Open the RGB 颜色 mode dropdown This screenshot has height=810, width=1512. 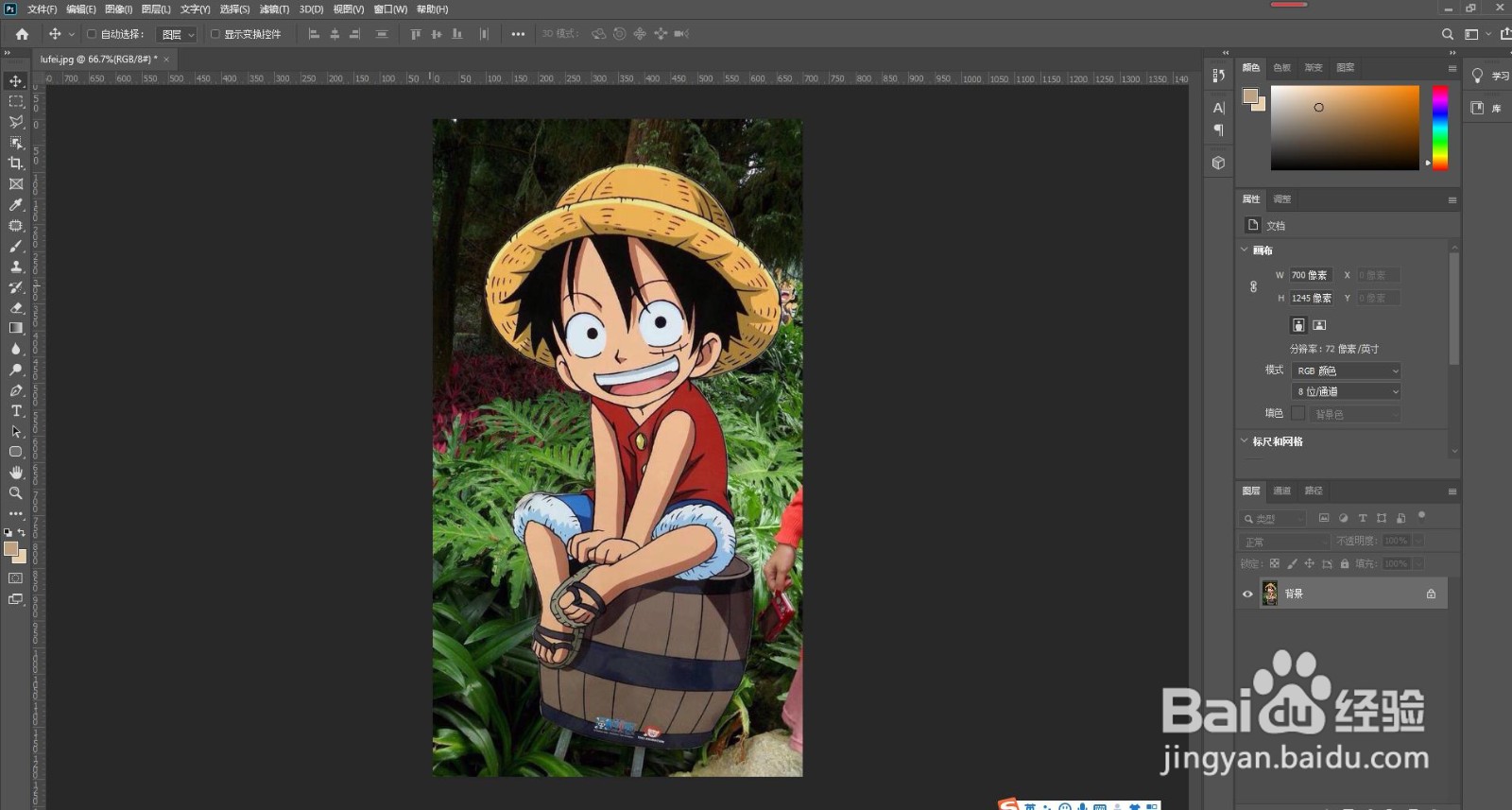(1346, 371)
